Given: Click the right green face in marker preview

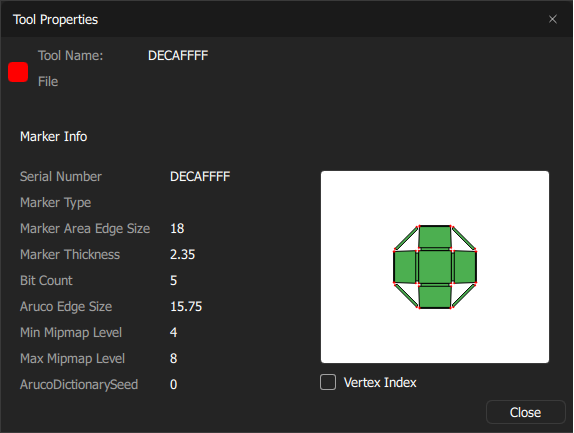Looking at the screenshot, I should pyautogui.click(x=465, y=267).
